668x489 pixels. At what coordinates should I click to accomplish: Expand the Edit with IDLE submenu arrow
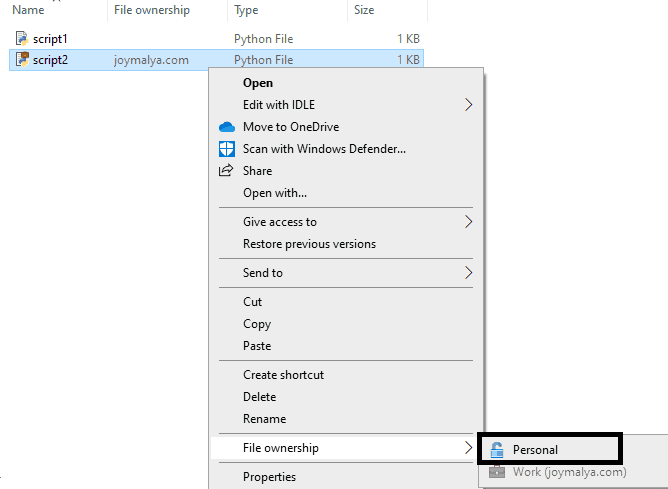pos(468,105)
